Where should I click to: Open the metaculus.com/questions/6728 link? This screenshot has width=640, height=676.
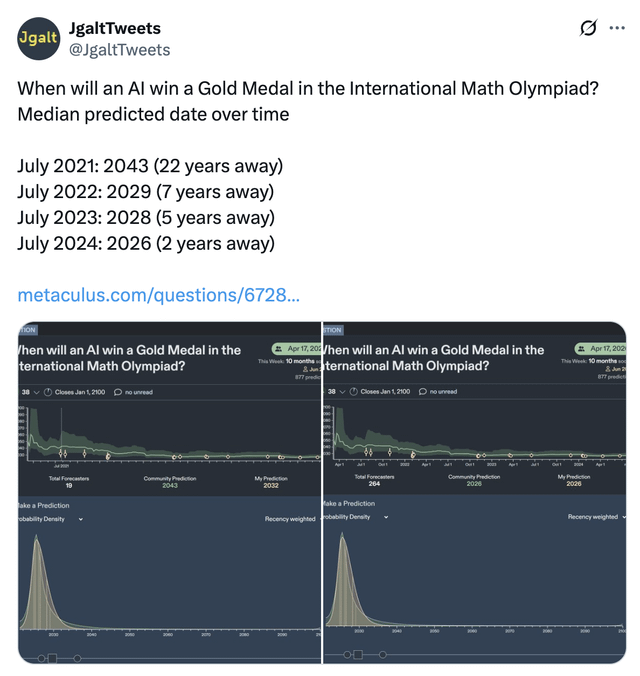tap(158, 295)
